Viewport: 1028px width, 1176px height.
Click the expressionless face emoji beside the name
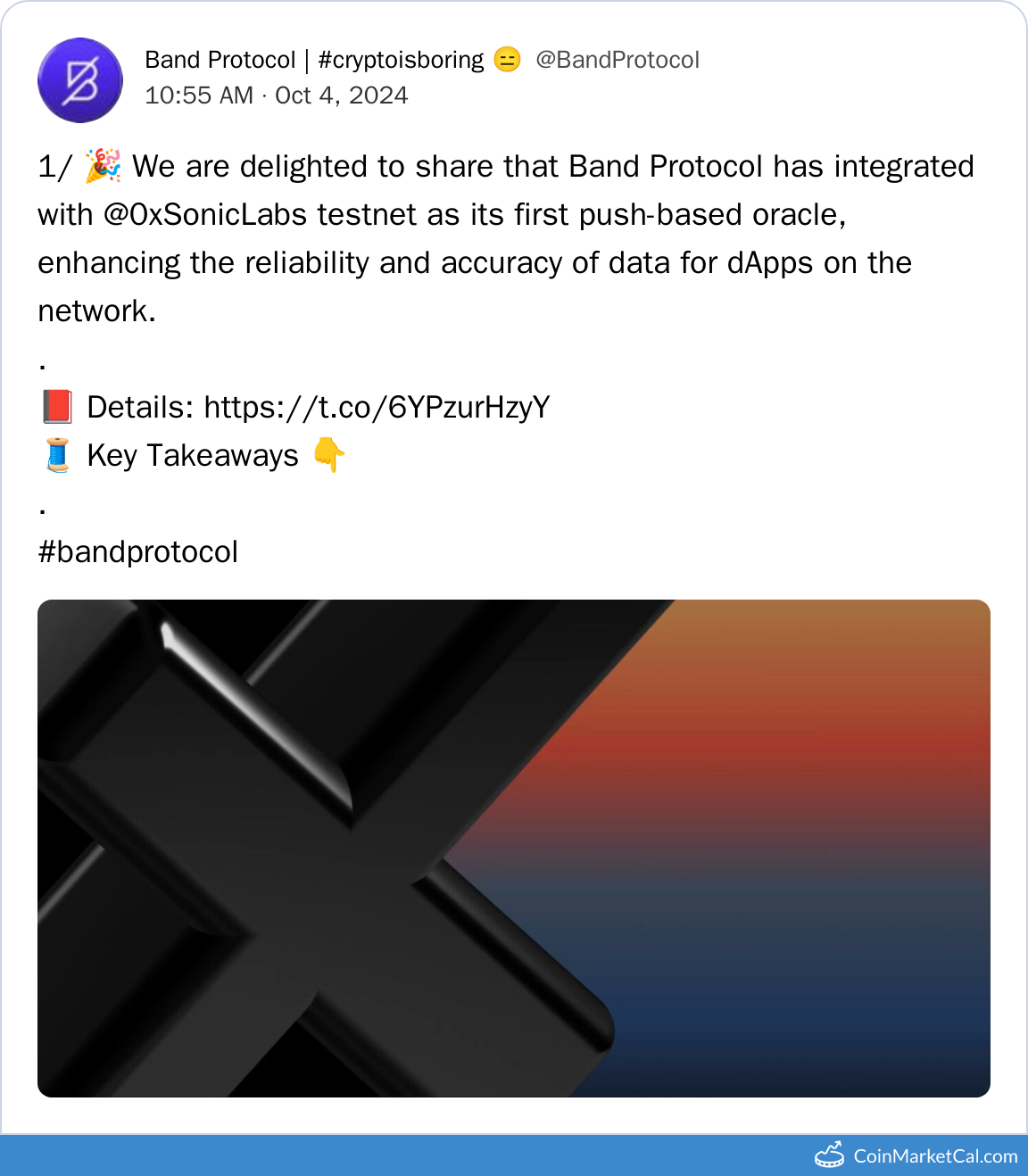[x=507, y=60]
